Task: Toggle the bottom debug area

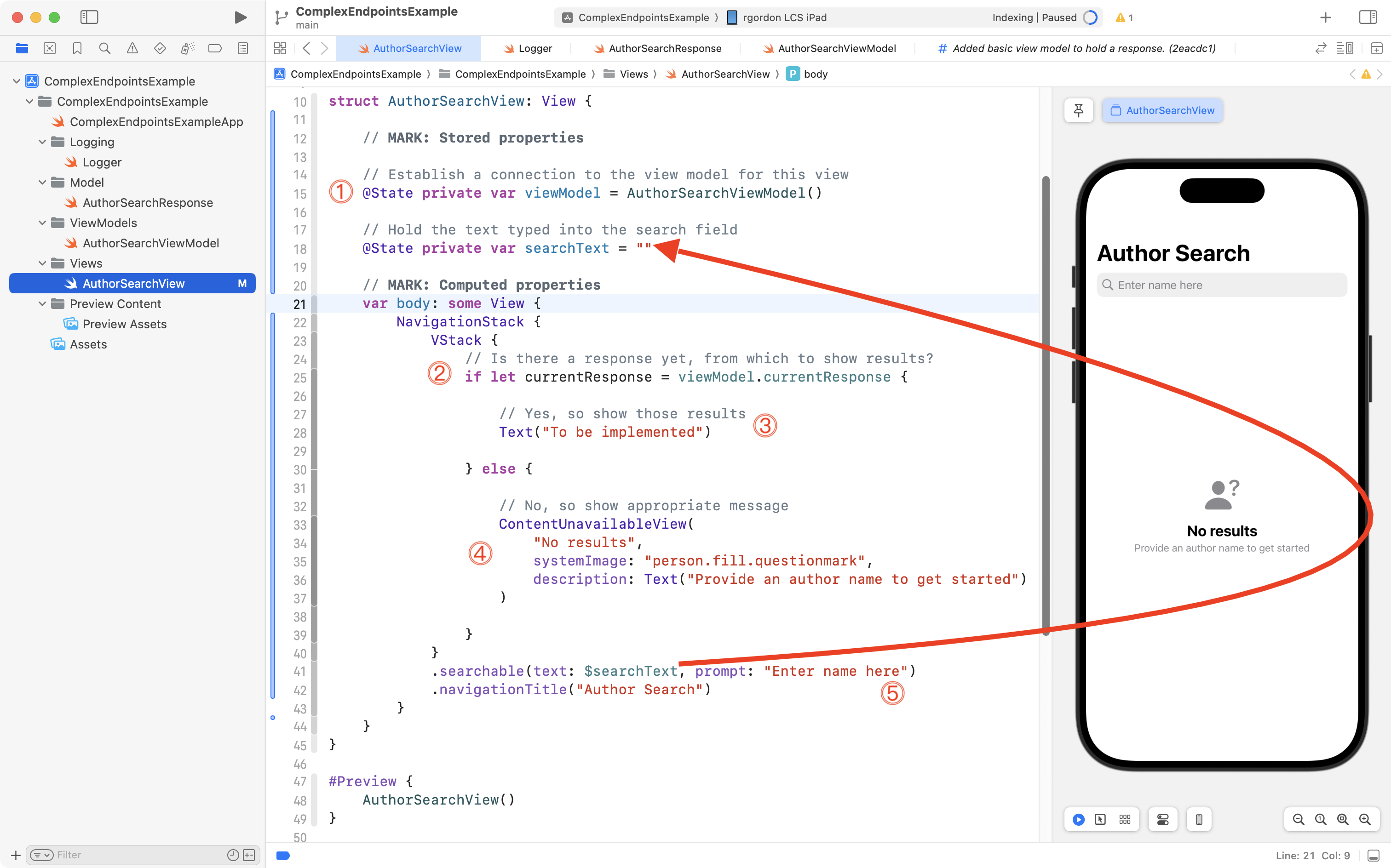Action: click(x=1373, y=856)
